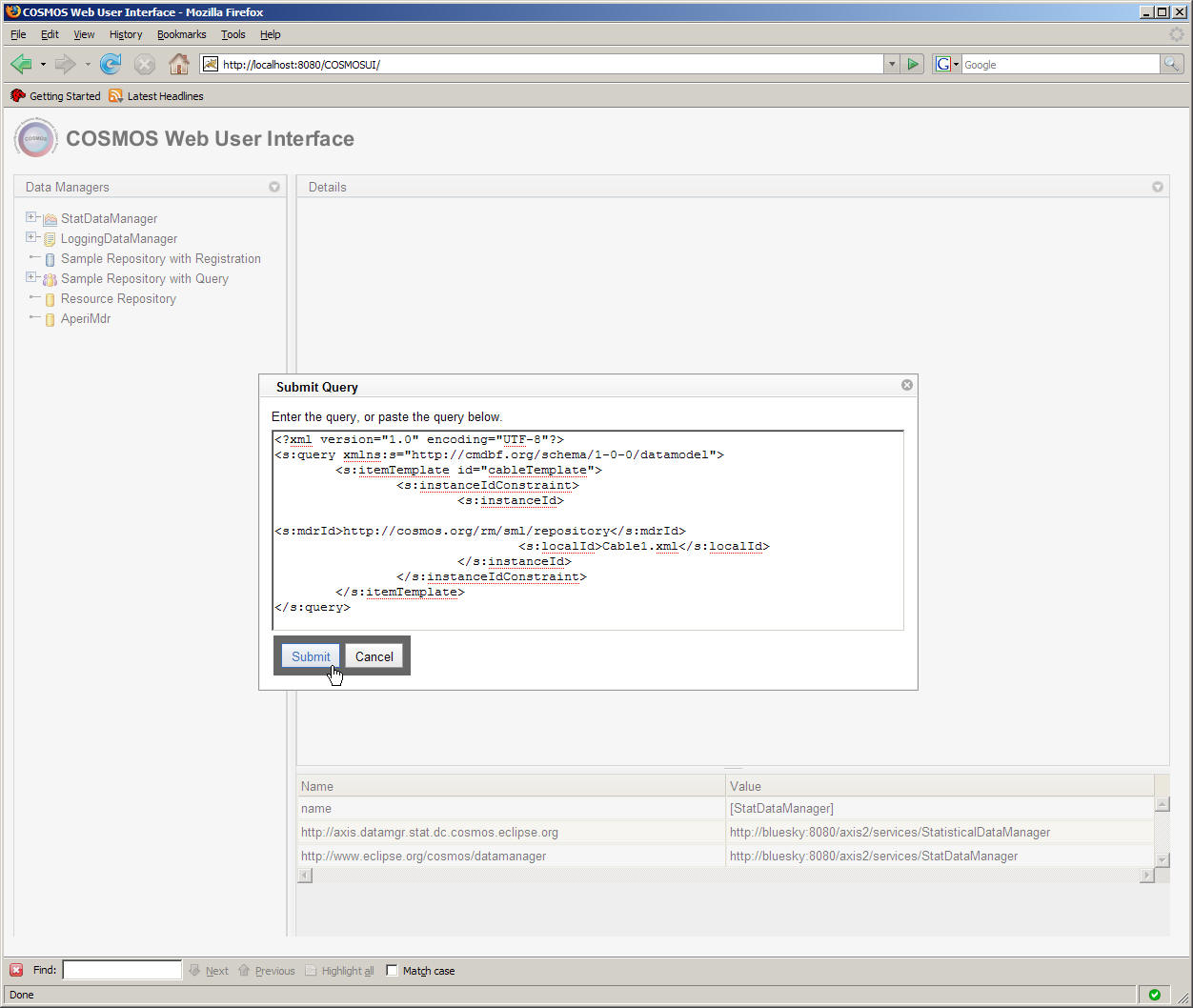Click the Latest Headlines feed icon
Viewport: 1193px width, 1008px height.
tap(115, 95)
